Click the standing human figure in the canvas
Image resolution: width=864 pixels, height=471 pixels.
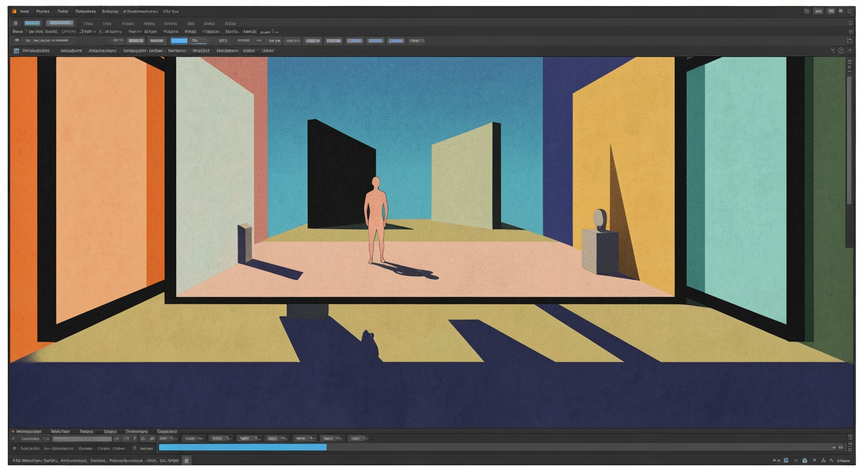click(376, 220)
